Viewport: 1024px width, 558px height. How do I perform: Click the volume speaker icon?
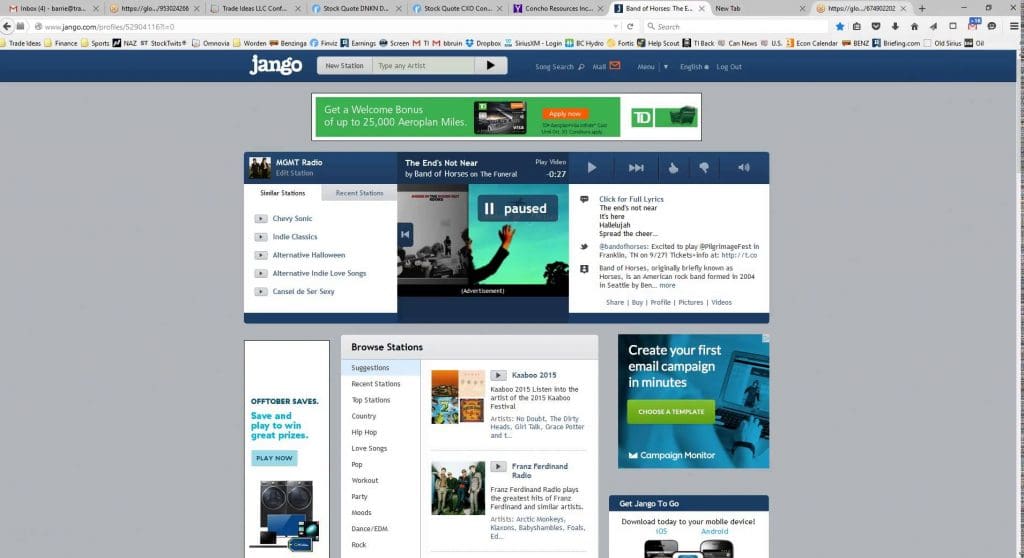[744, 168]
